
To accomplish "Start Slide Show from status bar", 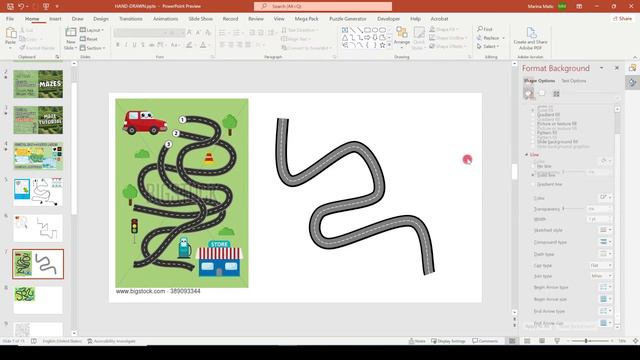I will 557,341.
